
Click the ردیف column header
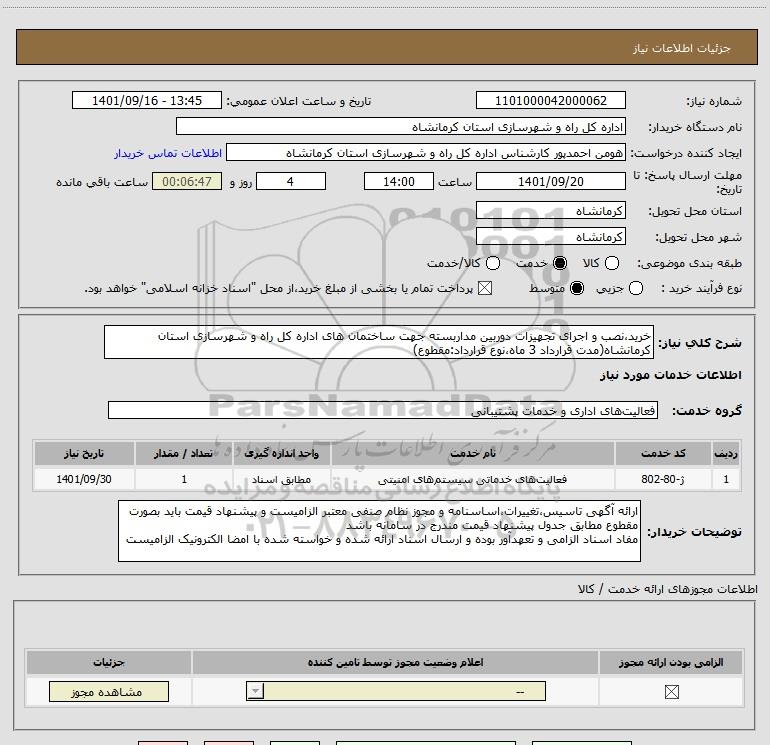coord(726,453)
